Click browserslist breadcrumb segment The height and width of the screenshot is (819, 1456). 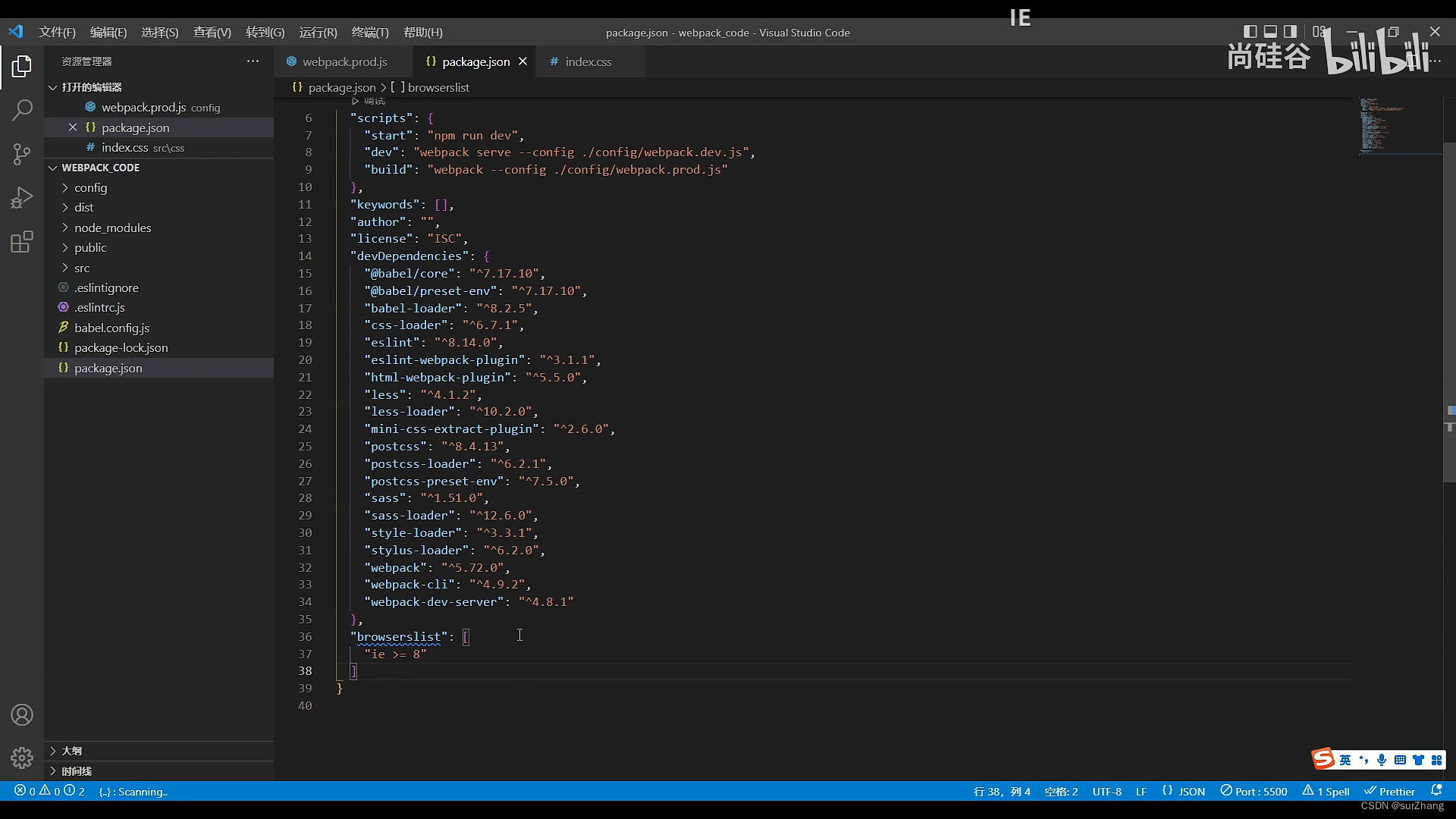[x=430, y=87]
